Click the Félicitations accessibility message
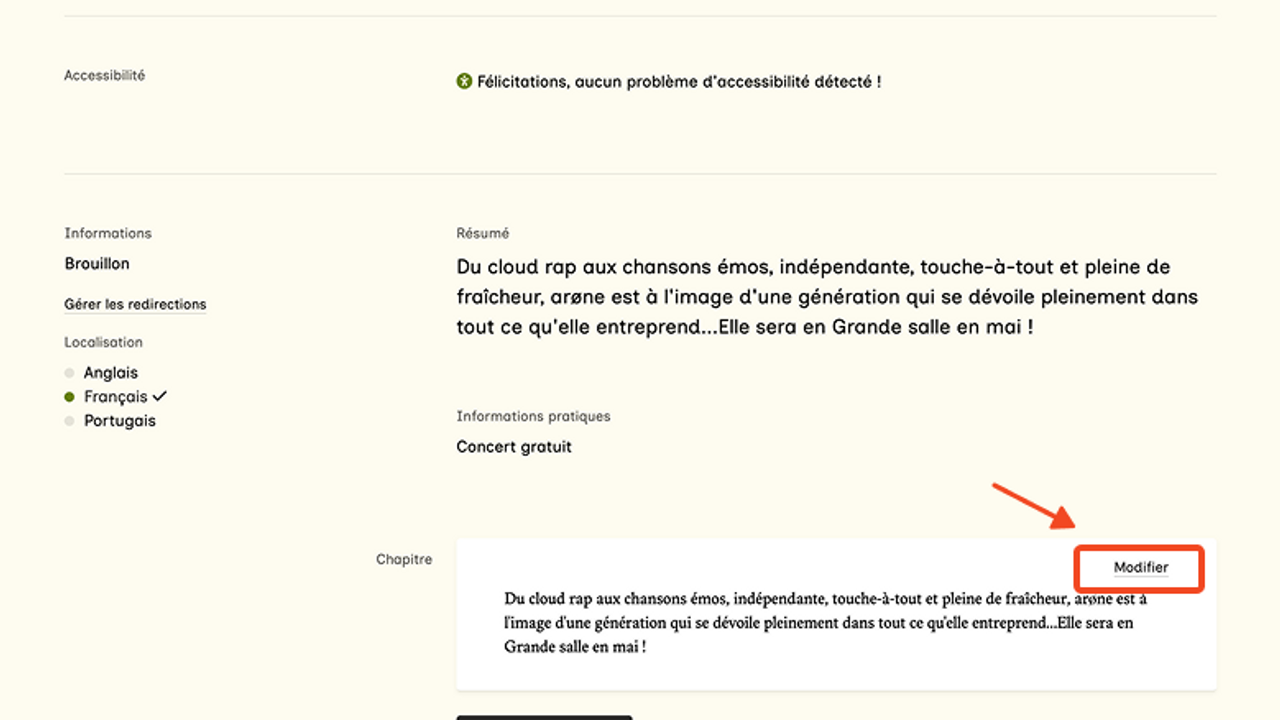Image resolution: width=1280 pixels, height=720 pixels. click(679, 82)
